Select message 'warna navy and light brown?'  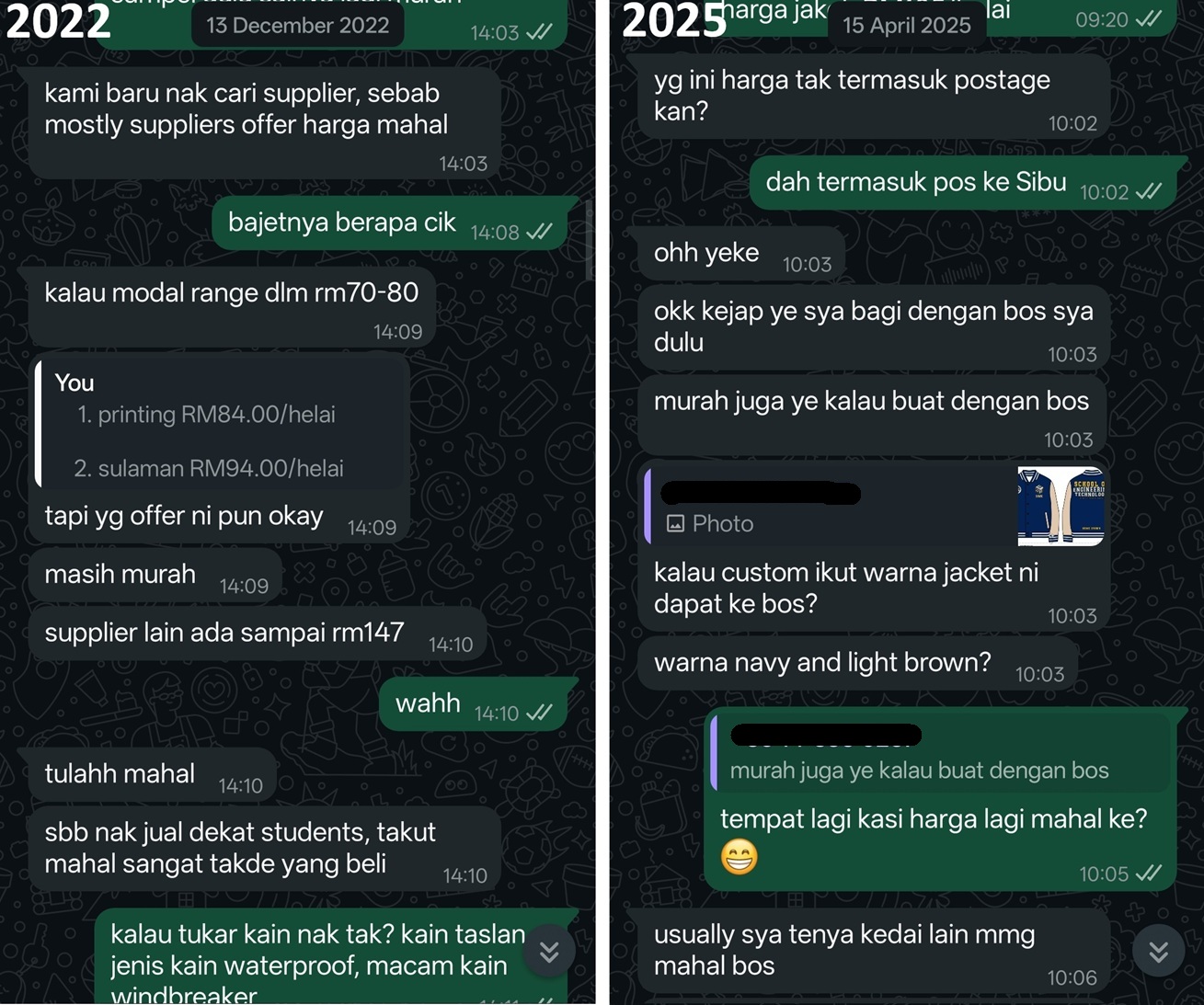pyautogui.click(x=857, y=663)
